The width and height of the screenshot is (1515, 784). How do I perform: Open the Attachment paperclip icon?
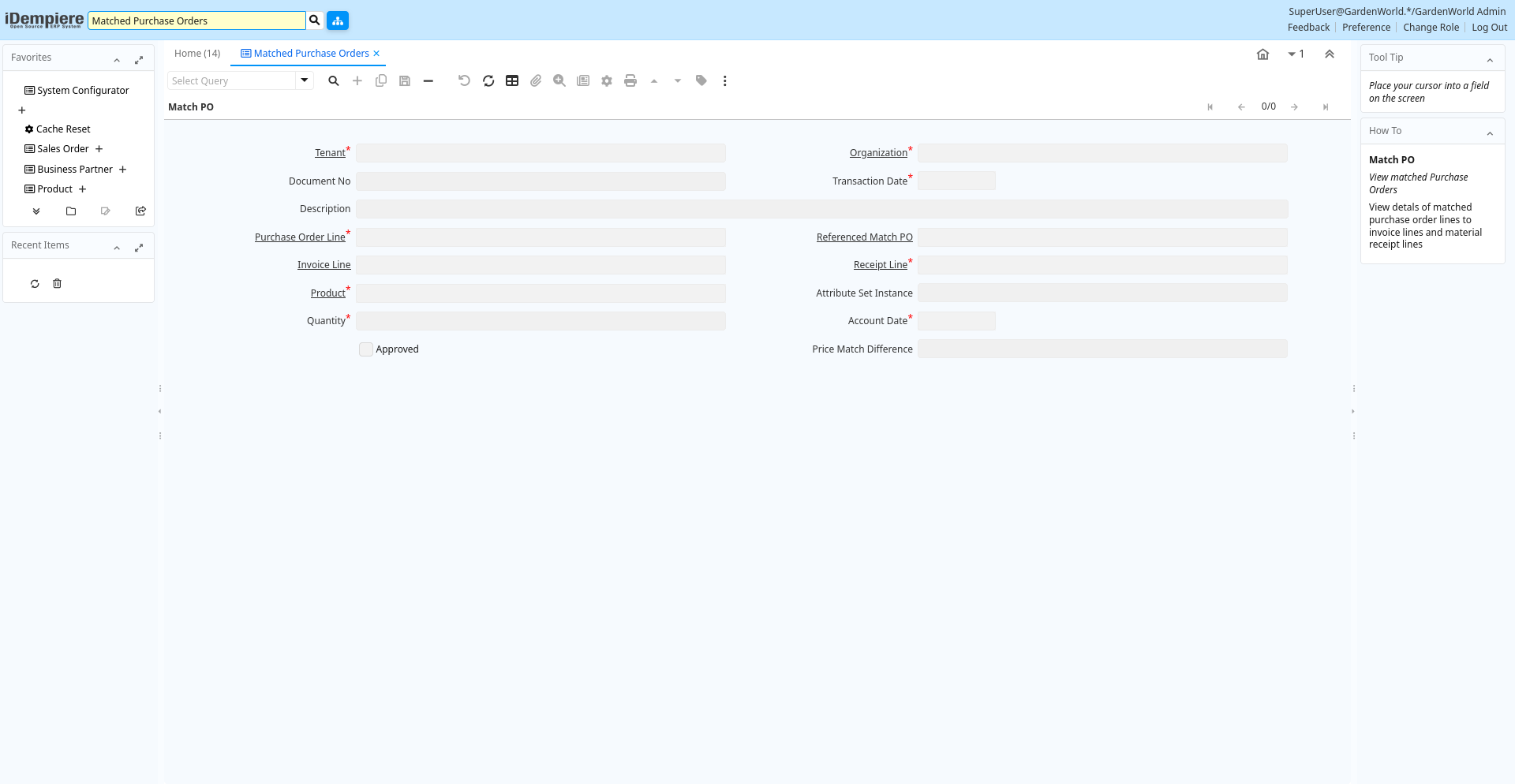536,81
